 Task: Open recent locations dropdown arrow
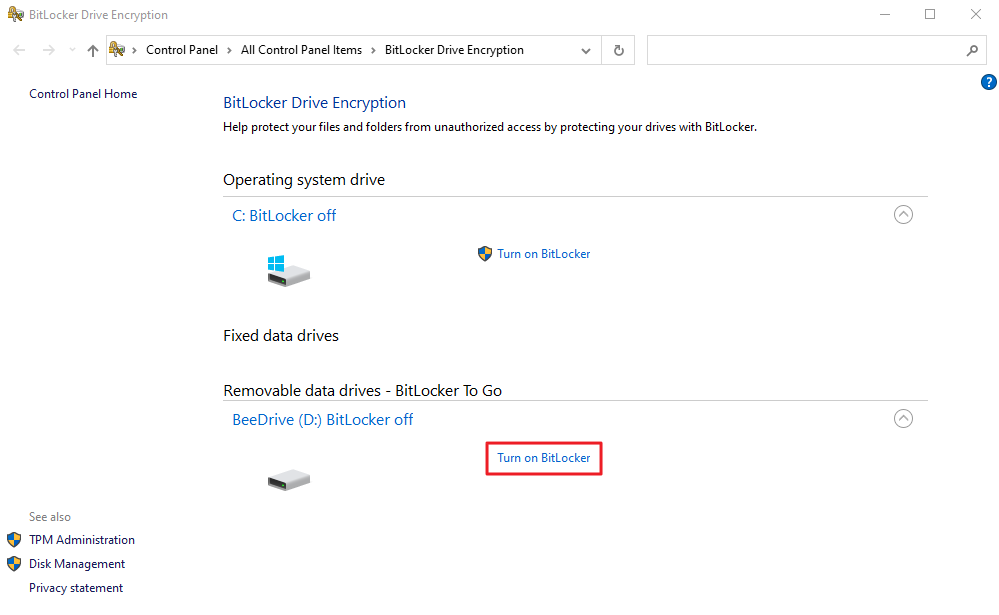click(72, 50)
